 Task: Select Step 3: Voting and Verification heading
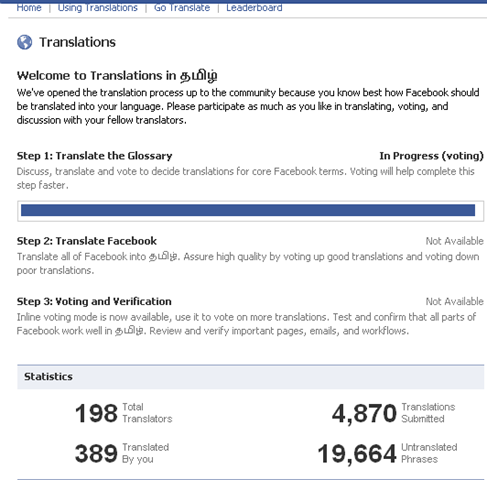tap(94, 301)
